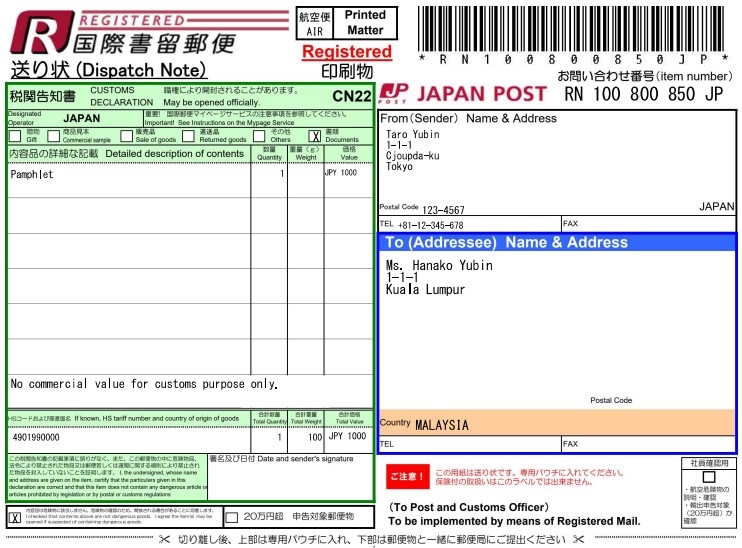Click the MALAYSIA country field
This screenshot has height=548, width=742.
(442, 424)
